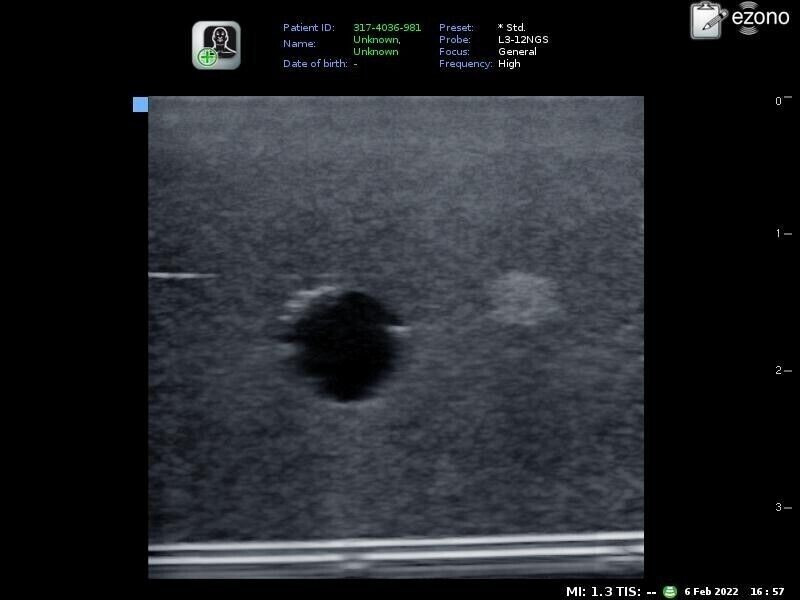Screen dimensions: 800x600
Task: Click the depth marker labeled 2
Action: point(778,368)
